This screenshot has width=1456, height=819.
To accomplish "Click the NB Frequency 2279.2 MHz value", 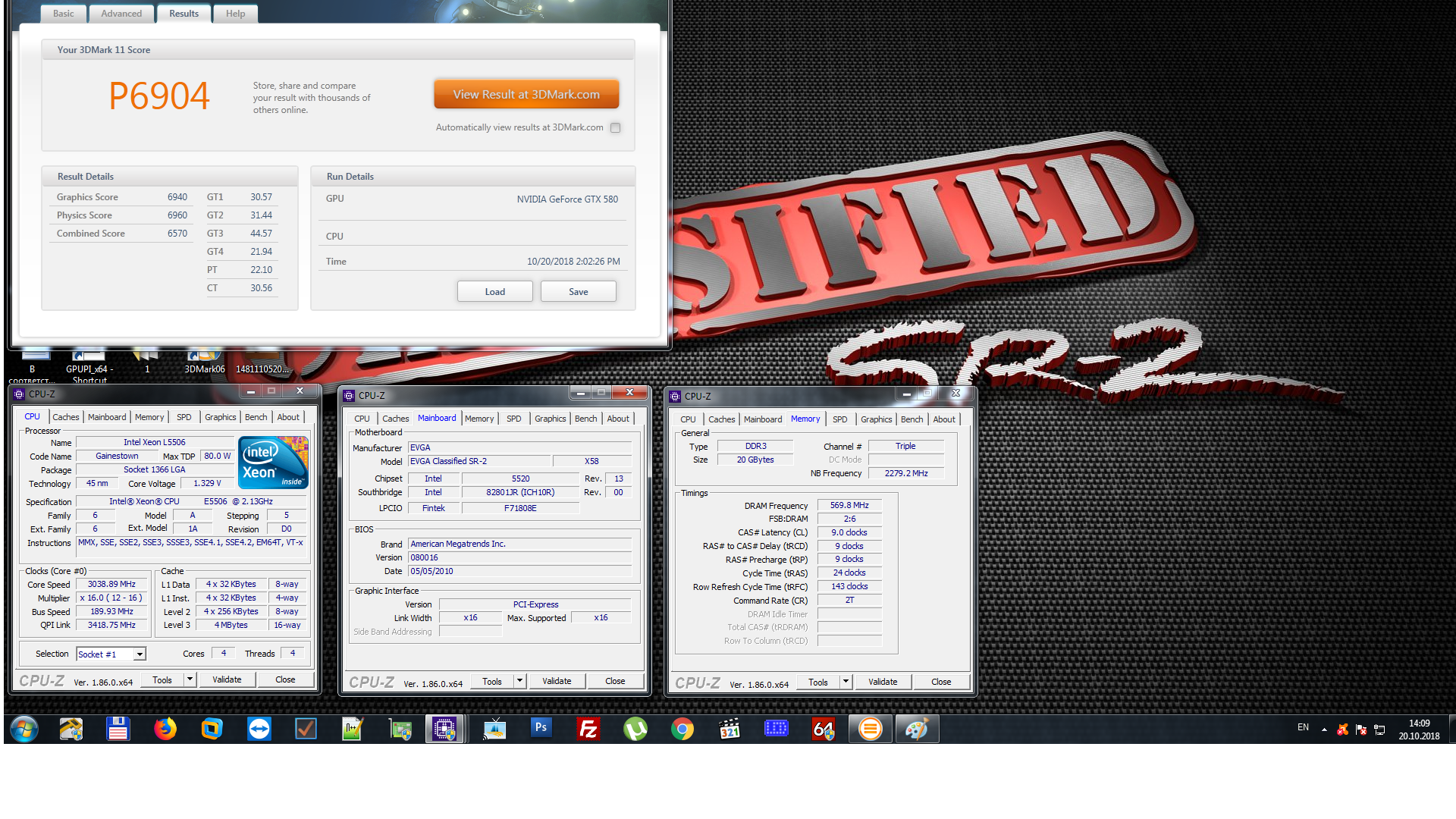I will click(x=906, y=473).
